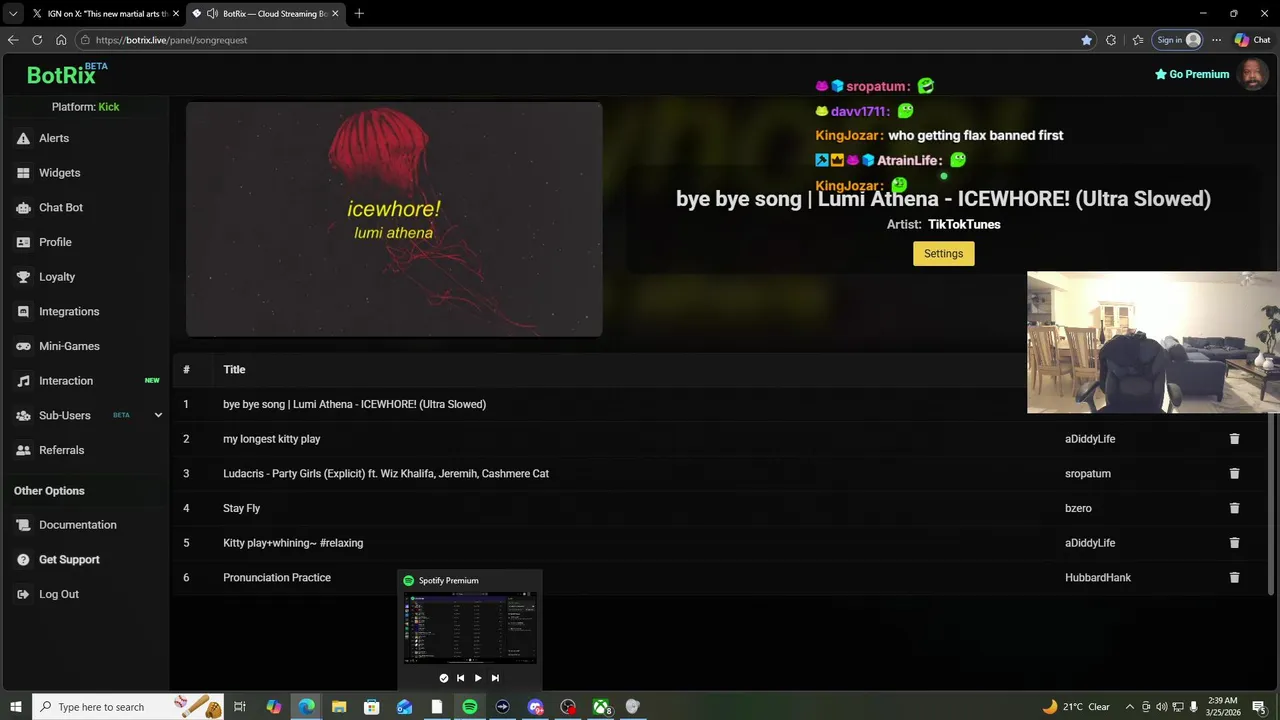Click requester name 'HubbardHank'
Image resolution: width=1280 pixels, height=720 pixels.
point(1098,577)
